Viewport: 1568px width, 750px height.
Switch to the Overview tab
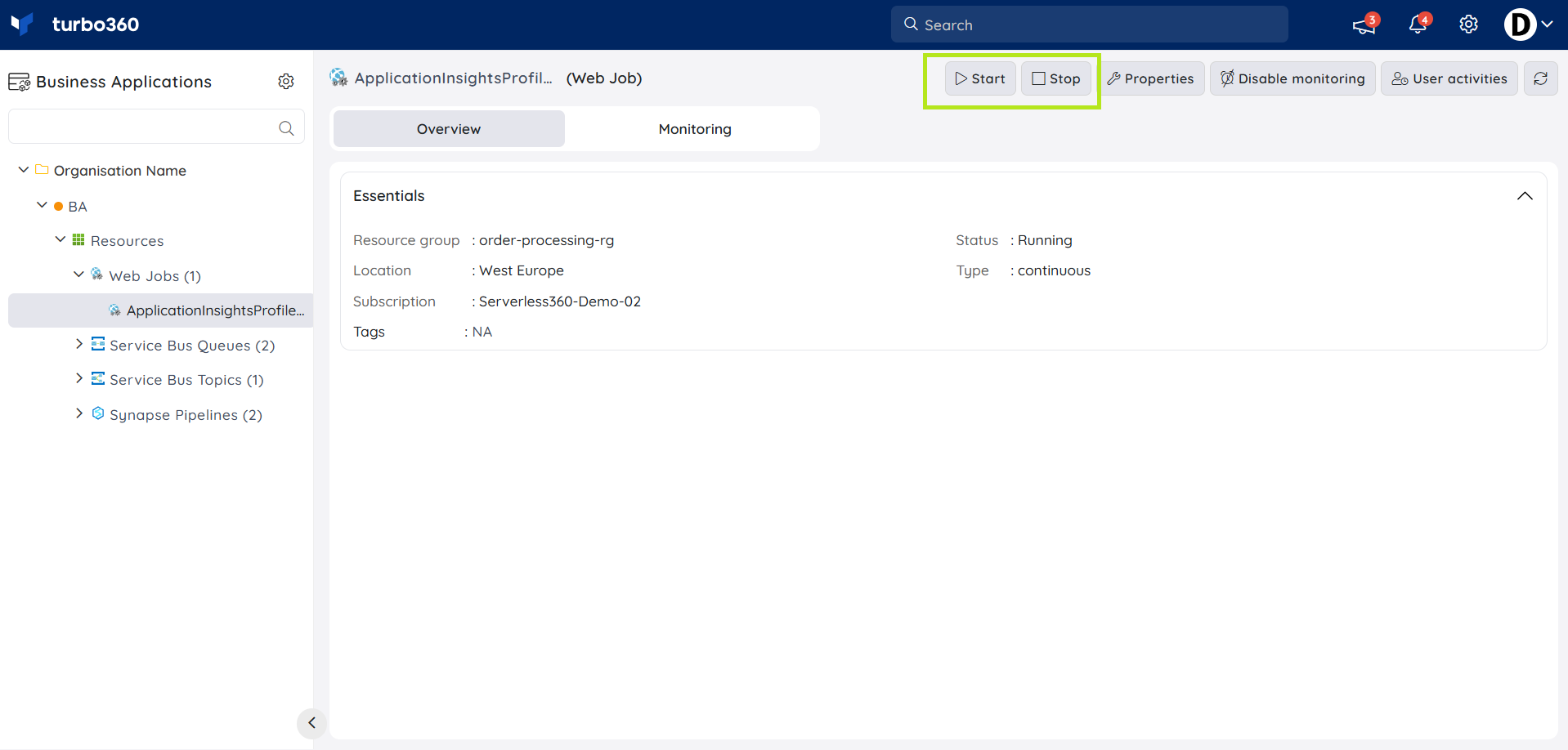pos(449,129)
